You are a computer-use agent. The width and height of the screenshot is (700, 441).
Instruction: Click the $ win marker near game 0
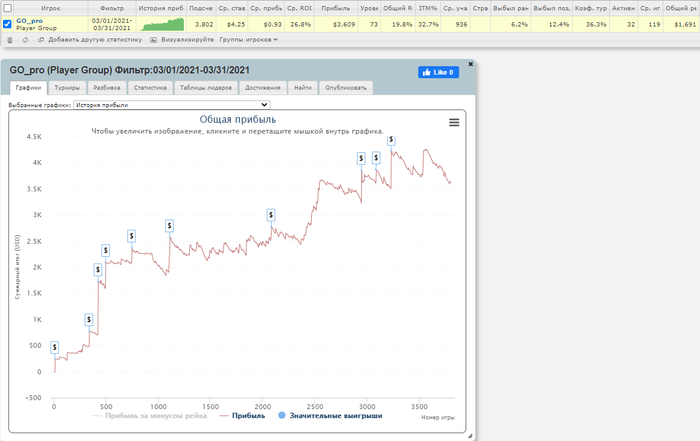click(54, 347)
